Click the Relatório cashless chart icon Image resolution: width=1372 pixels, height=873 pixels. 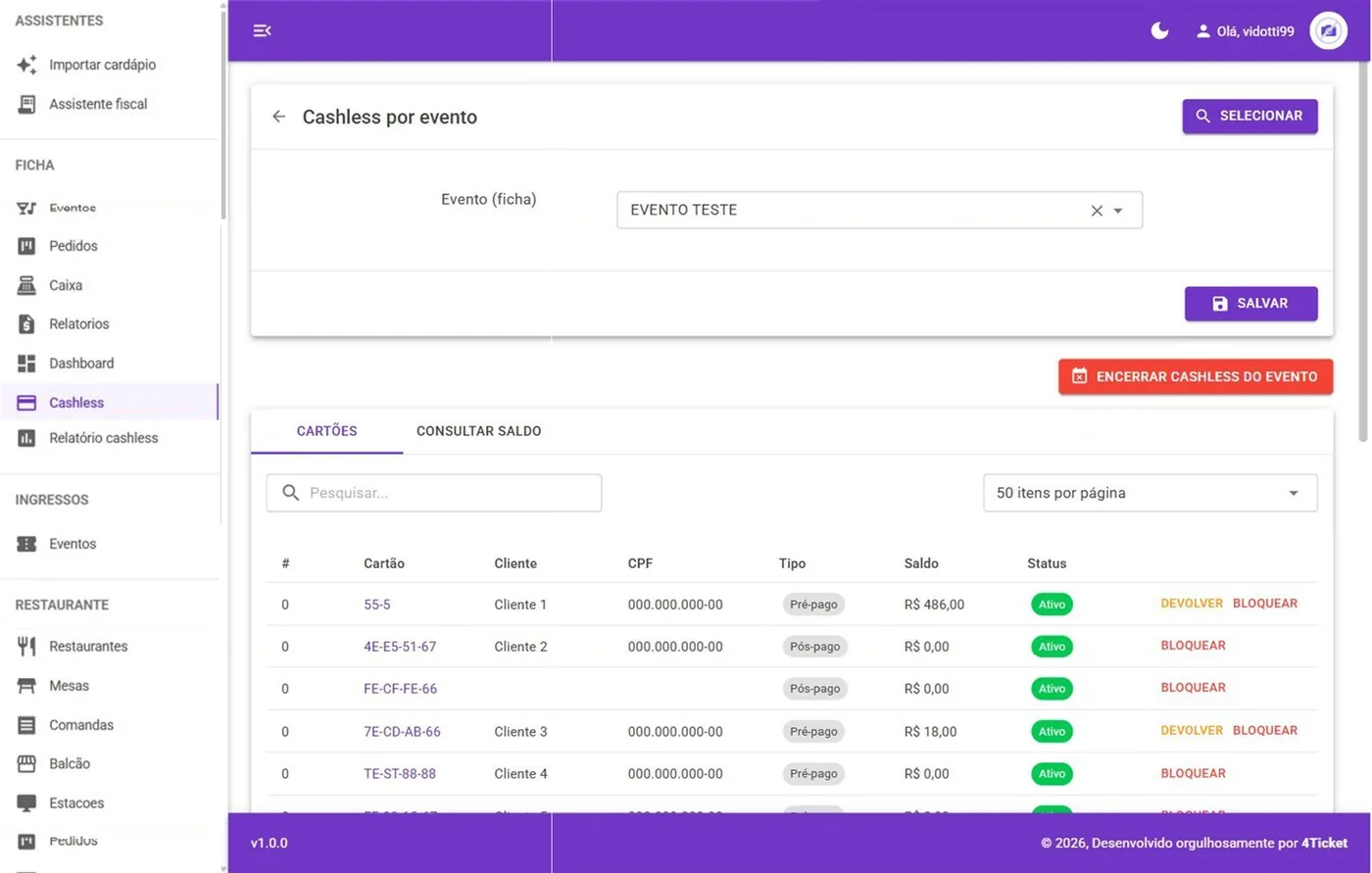click(26, 438)
